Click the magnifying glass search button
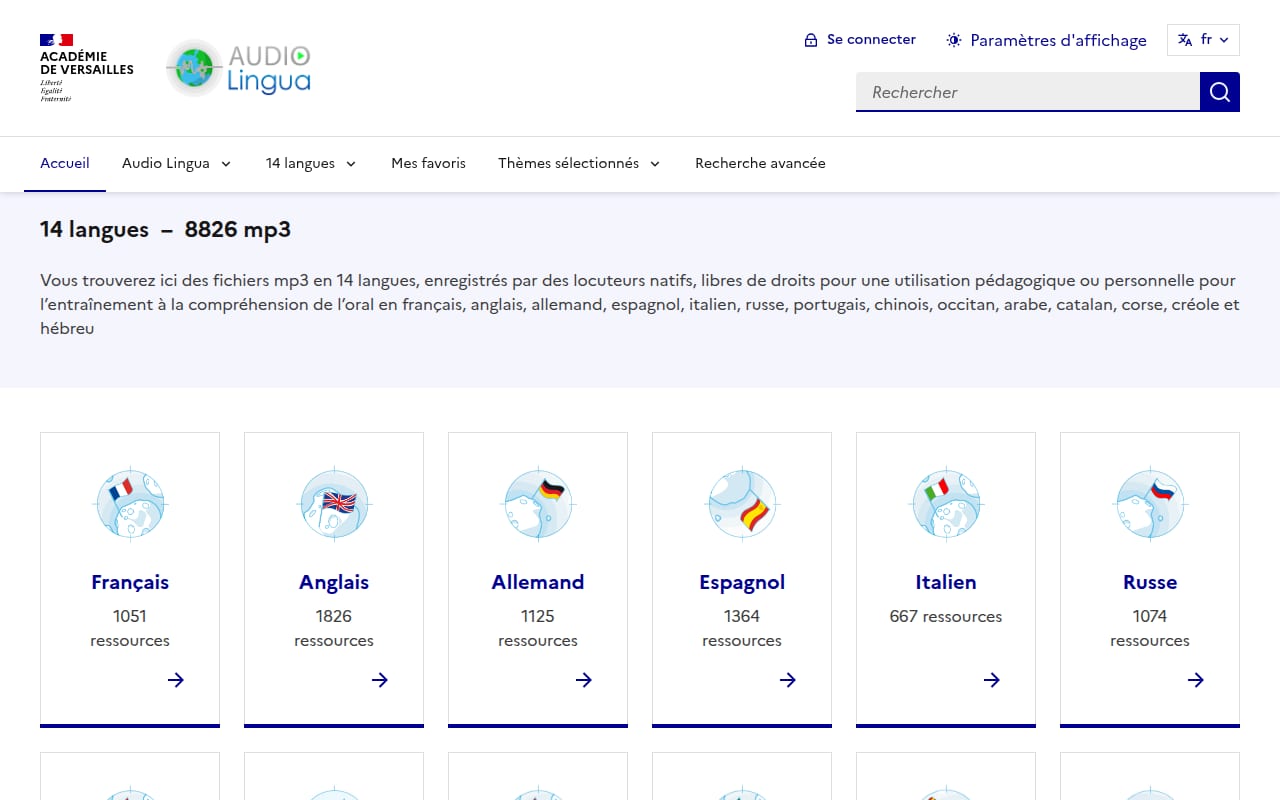 point(1220,92)
